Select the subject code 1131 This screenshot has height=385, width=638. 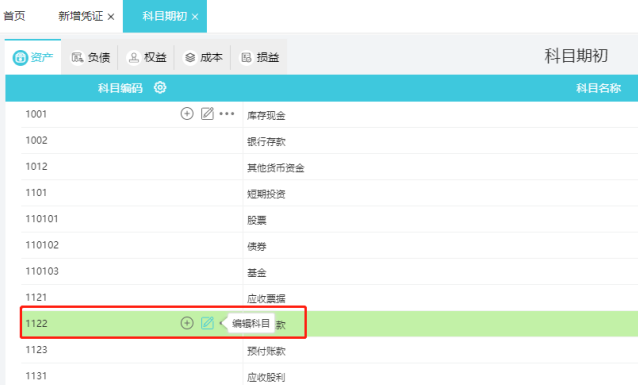point(36,376)
